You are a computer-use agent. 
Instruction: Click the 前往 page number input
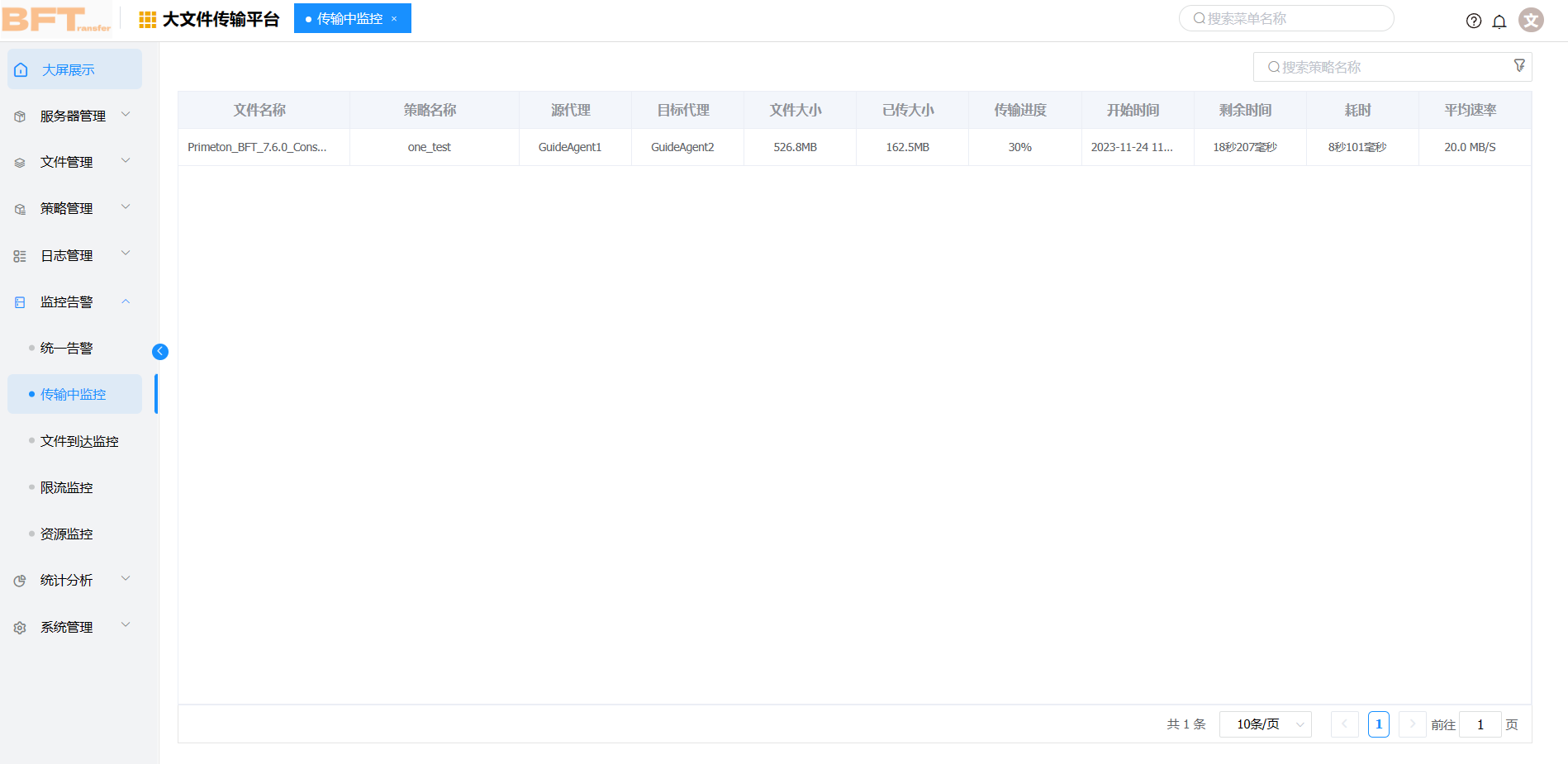pyautogui.click(x=1480, y=724)
